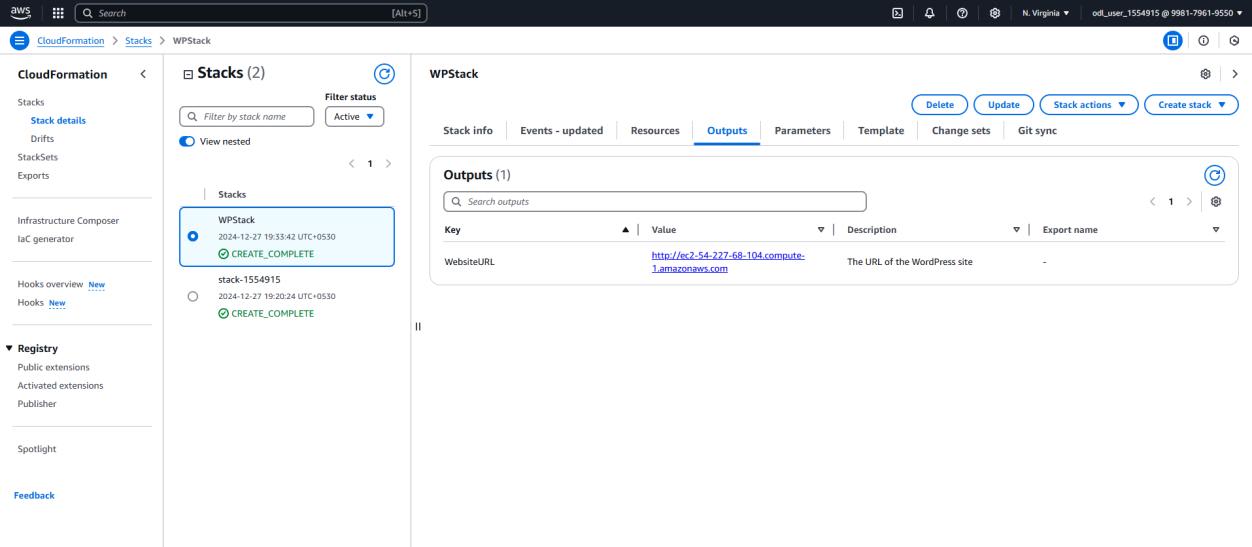1252x547 pixels.
Task: Open the Filter status Active dropdown
Action: (354, 117)
